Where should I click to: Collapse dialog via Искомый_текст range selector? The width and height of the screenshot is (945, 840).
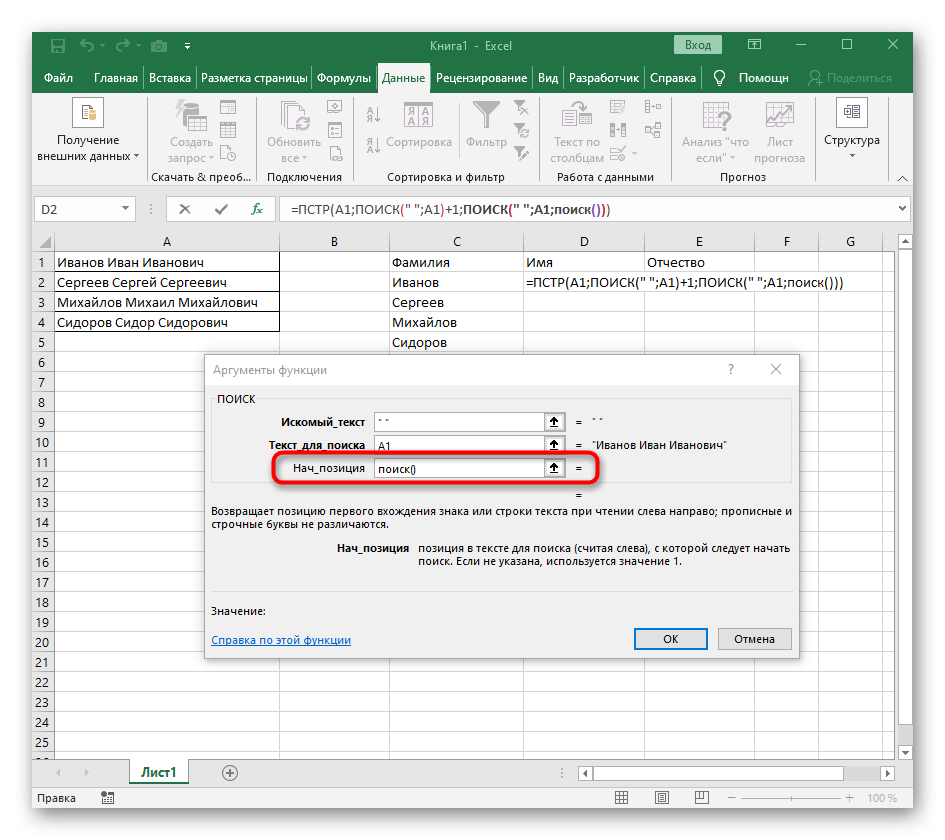click(552, 422)
